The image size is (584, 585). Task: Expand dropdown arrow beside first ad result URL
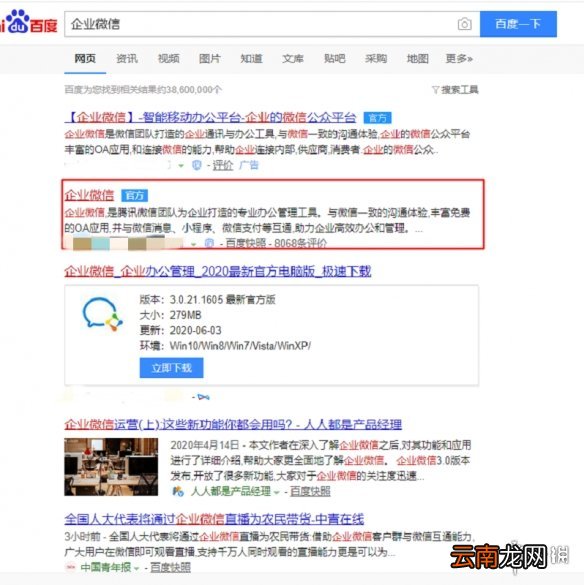click(181, 165)
